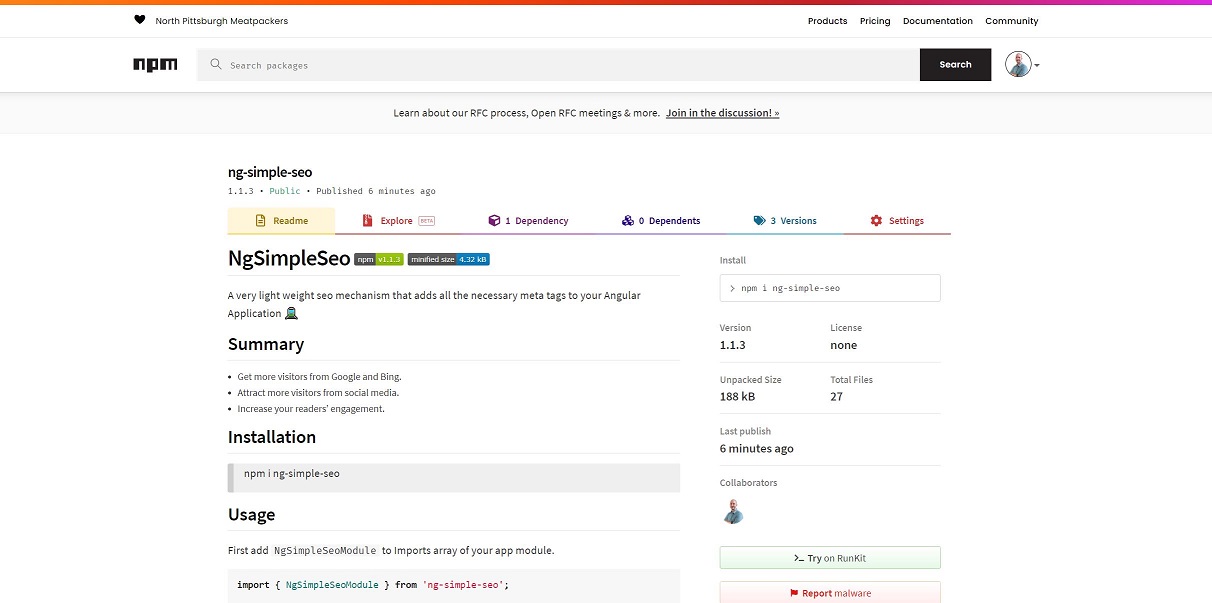Click the npm v1.1.3 badge
Viewport: 1212px width, 603px height.
(379, 259)
